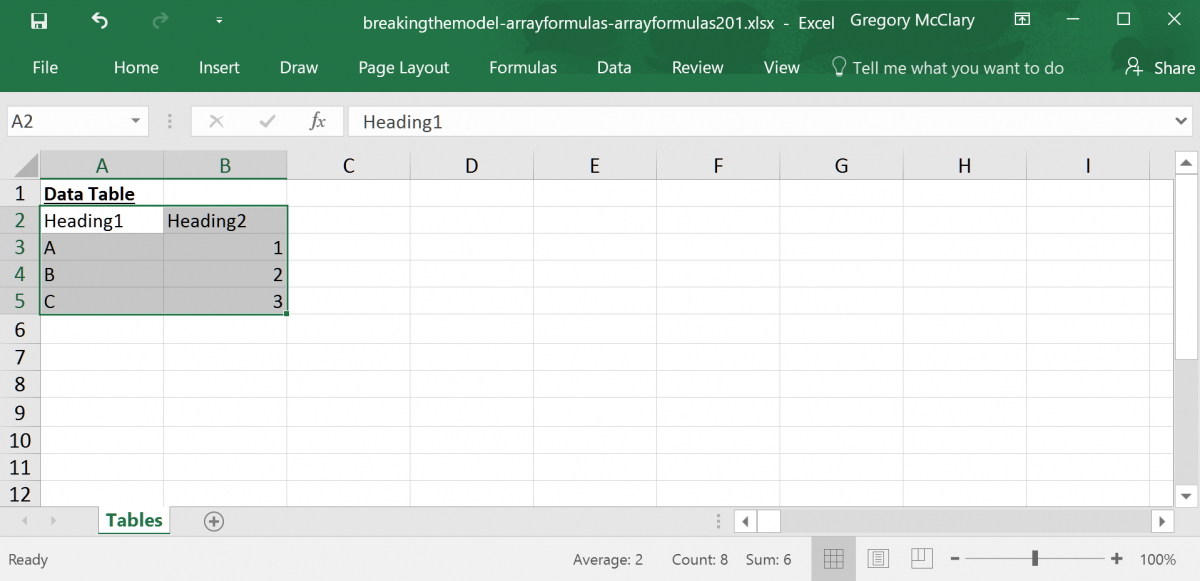Switch to Page Layout view in status bar
The height and width of the screenshot is (581, 1200).
878,558
